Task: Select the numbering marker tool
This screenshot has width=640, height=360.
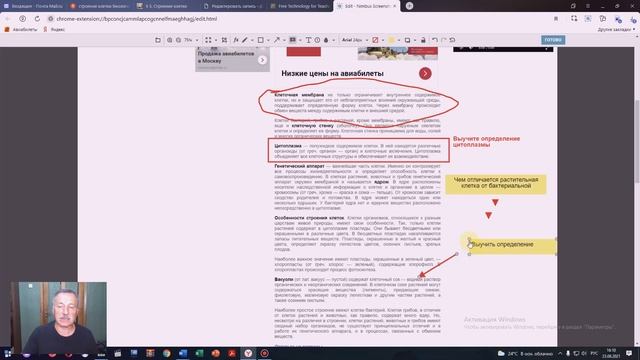Action: (x=317, y=40)
